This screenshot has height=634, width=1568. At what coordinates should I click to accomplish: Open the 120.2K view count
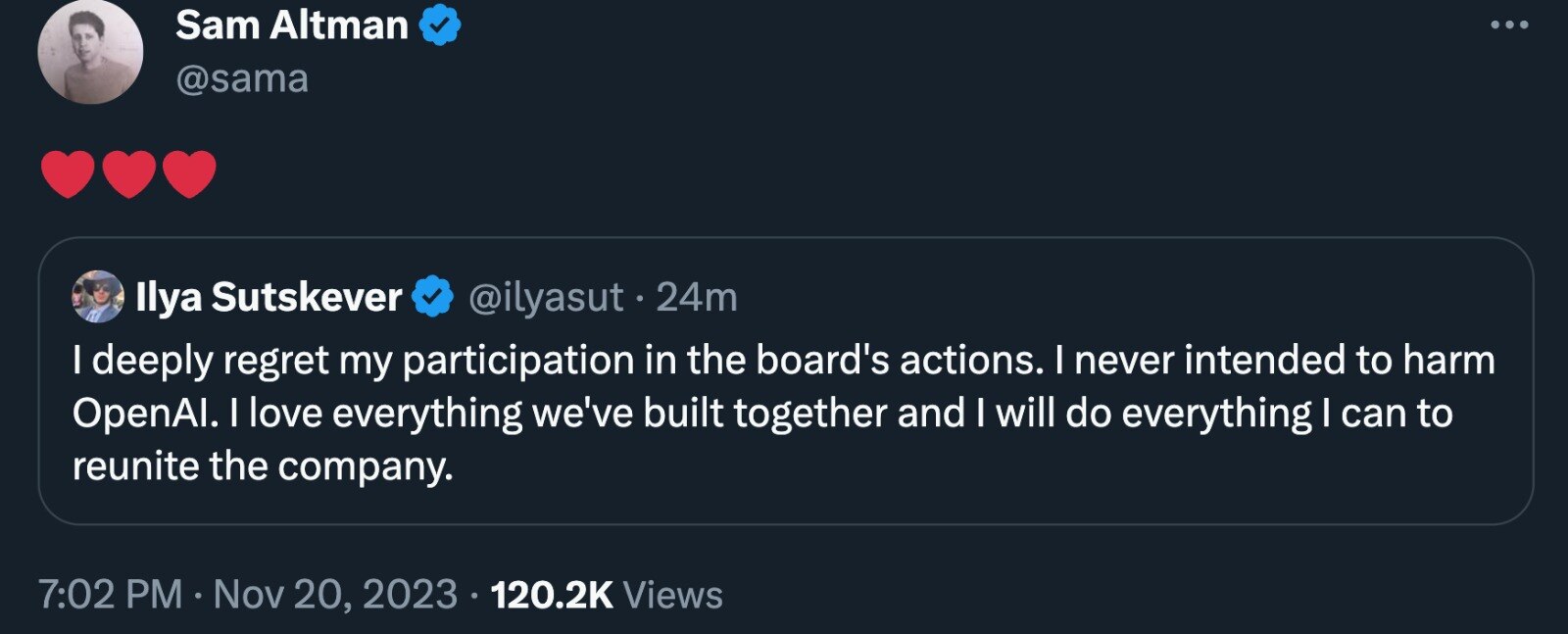pos(552,595)
